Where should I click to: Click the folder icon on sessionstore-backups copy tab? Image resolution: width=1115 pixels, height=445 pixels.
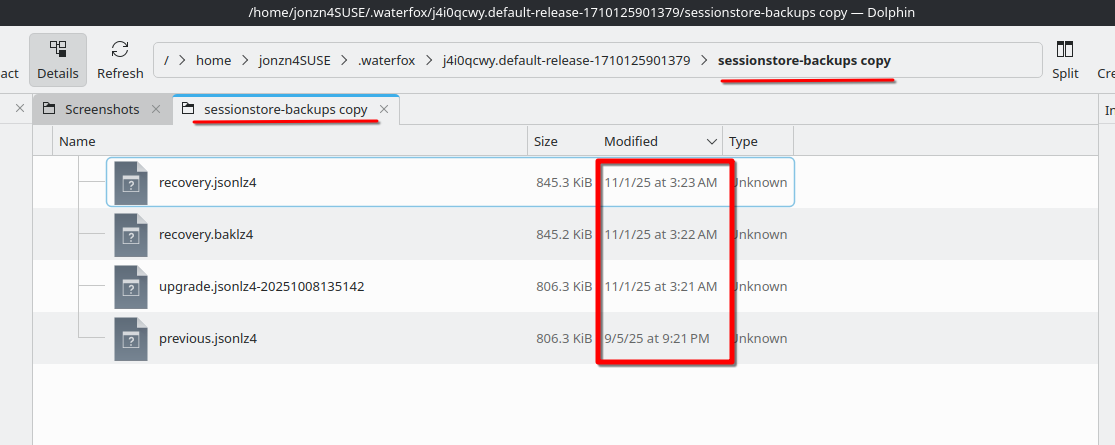point(188,109)
